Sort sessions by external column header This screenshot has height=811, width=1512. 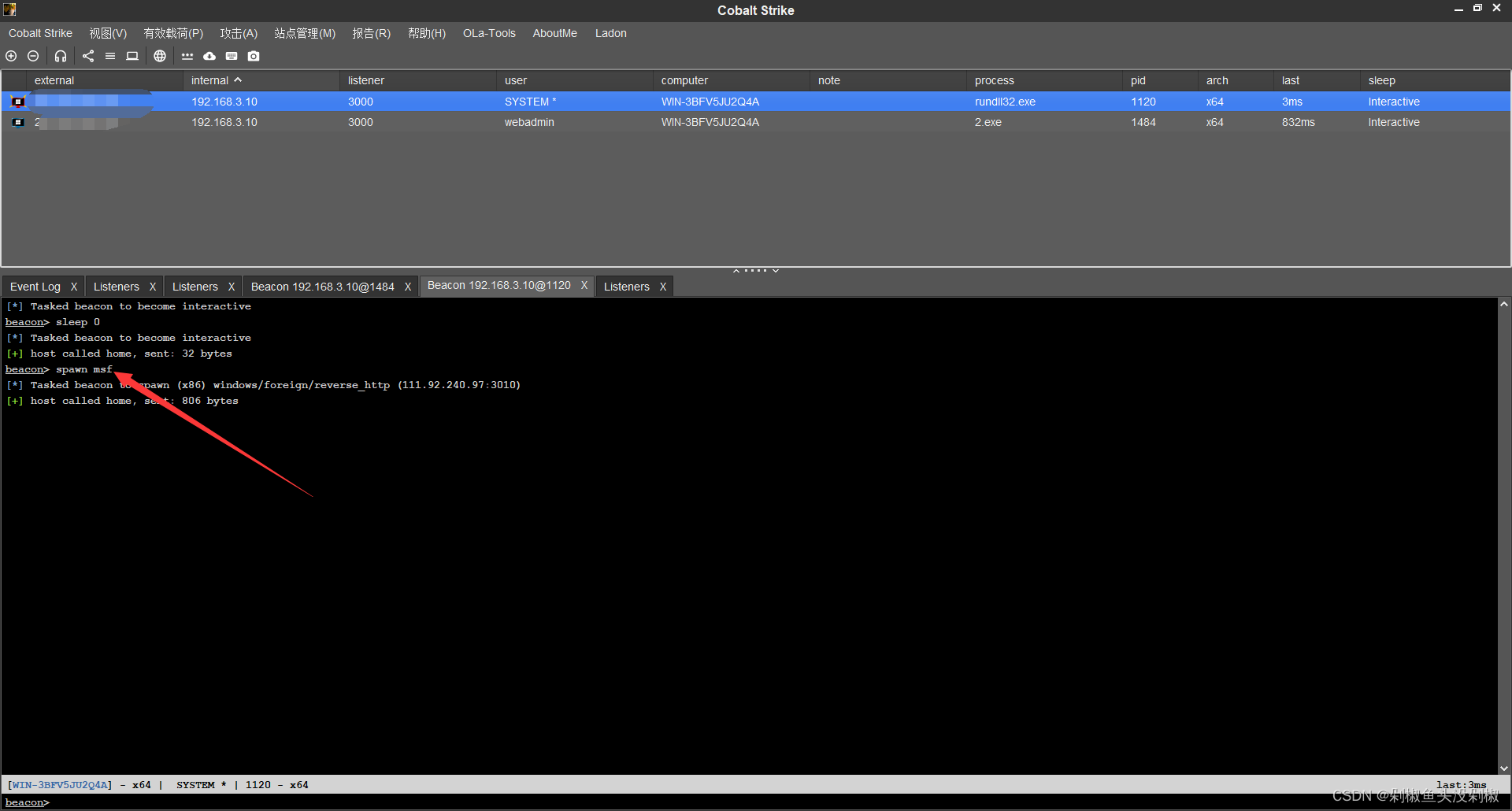coord(106,80)
